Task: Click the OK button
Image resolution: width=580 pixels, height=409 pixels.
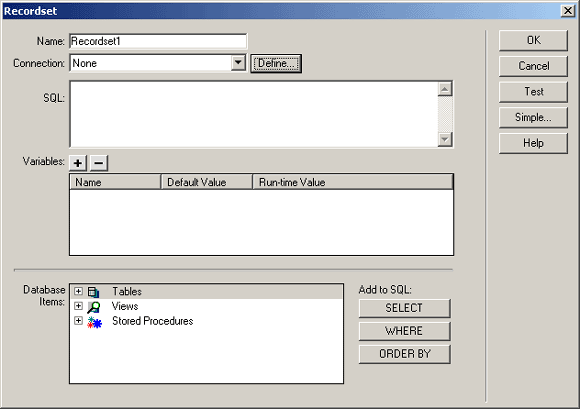Action: (533, 40)
